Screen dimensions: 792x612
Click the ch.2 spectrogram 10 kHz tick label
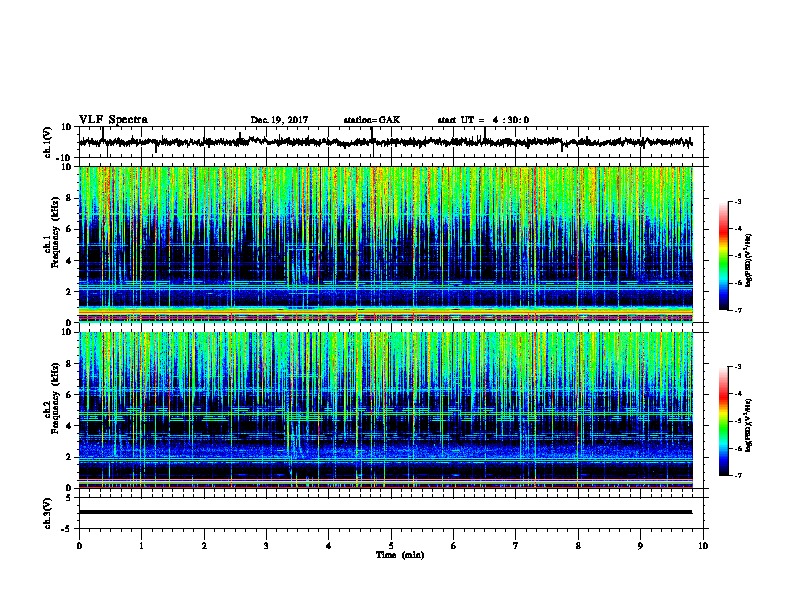(x=67, y=332)
